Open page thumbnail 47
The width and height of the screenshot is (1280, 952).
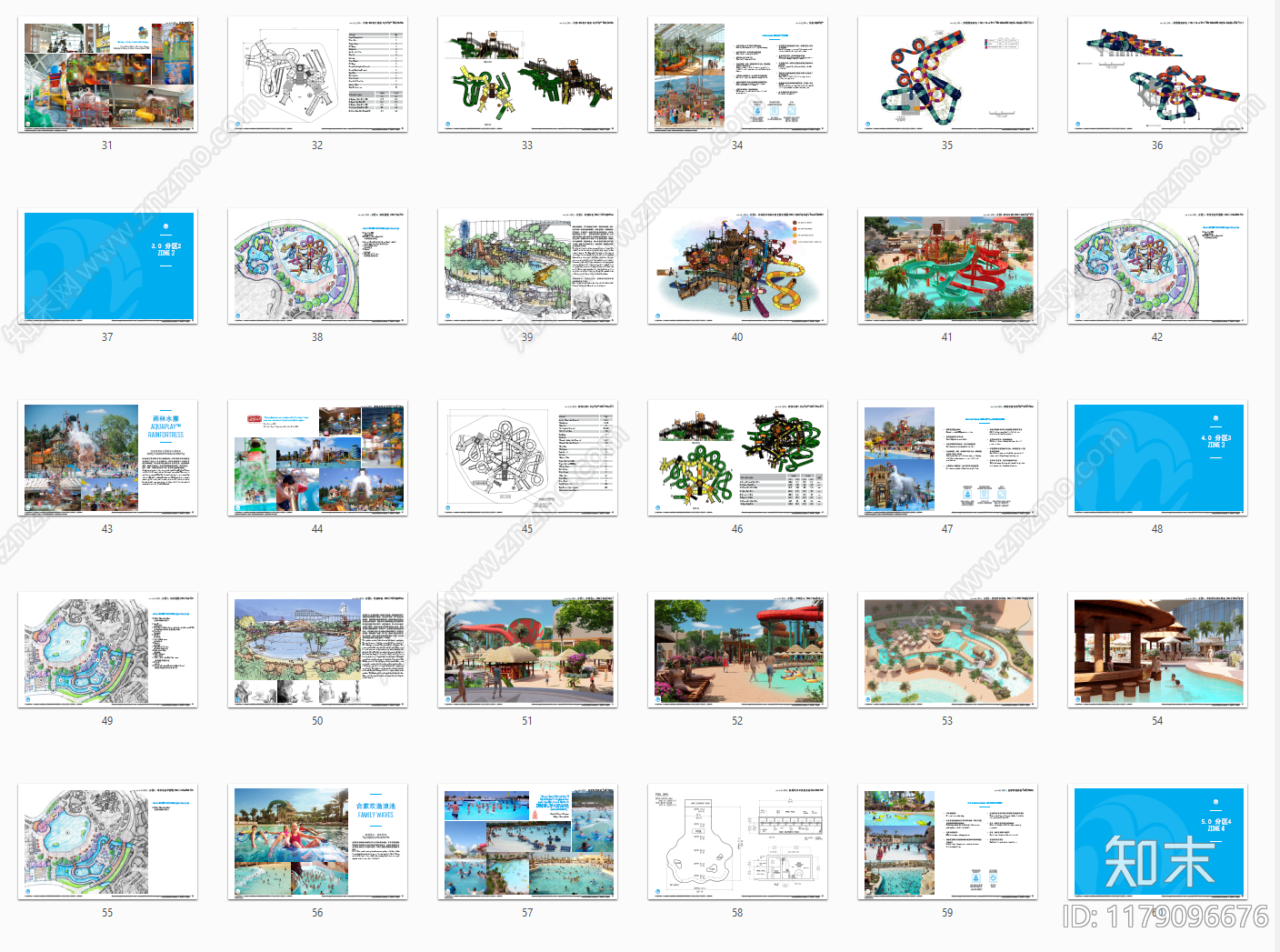(x=947, y=458)
